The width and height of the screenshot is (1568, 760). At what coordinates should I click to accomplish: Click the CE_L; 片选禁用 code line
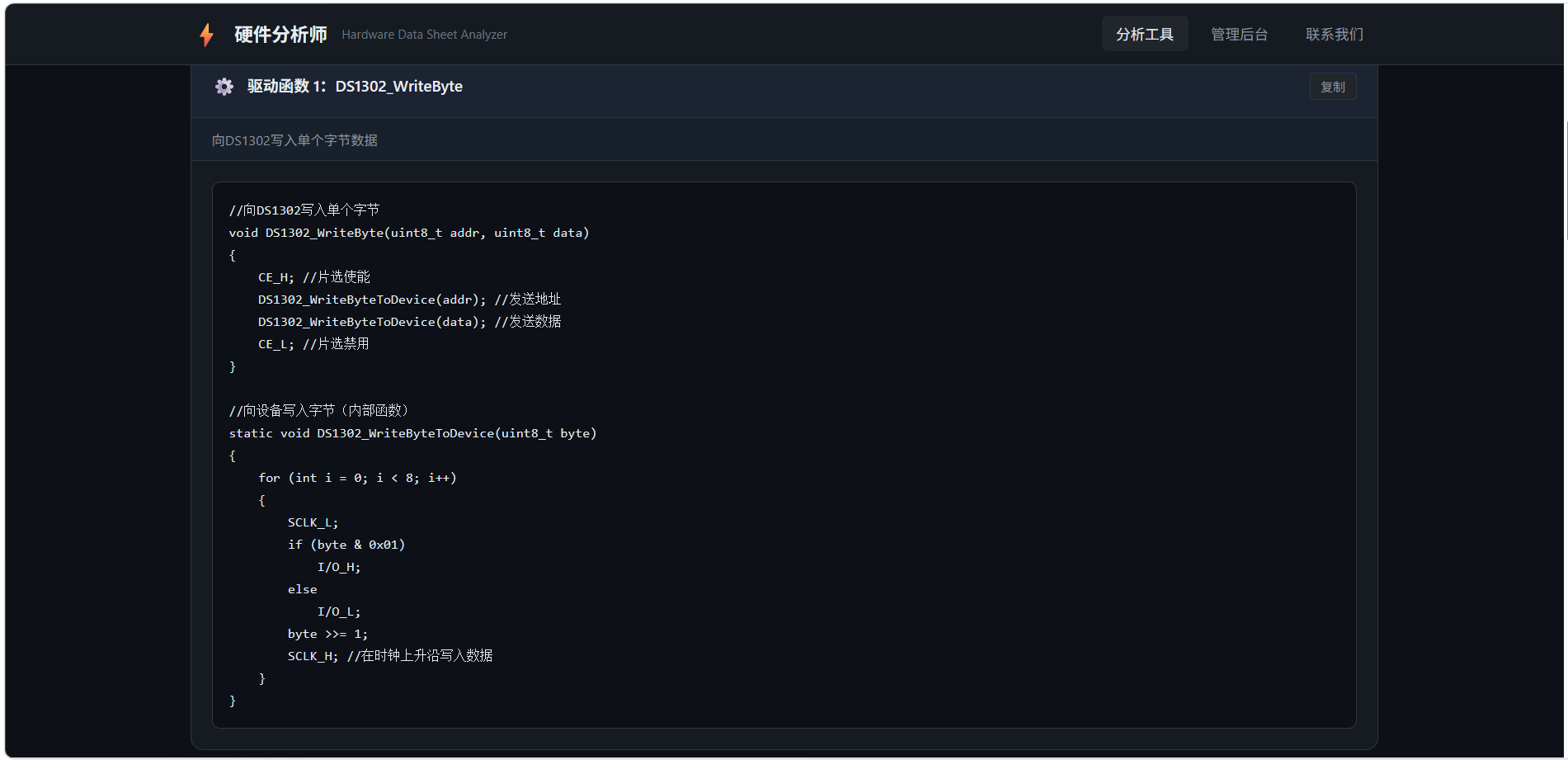(x=313, y=344)
